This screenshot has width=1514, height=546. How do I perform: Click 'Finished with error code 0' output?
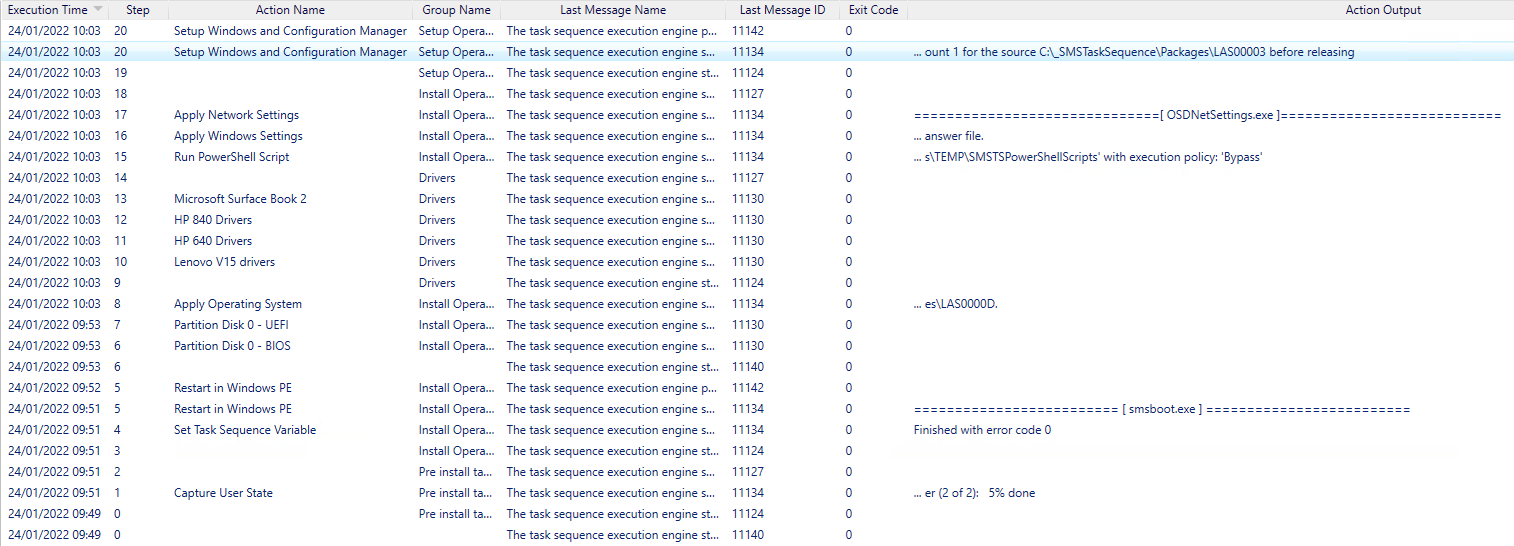coord(982,430)
